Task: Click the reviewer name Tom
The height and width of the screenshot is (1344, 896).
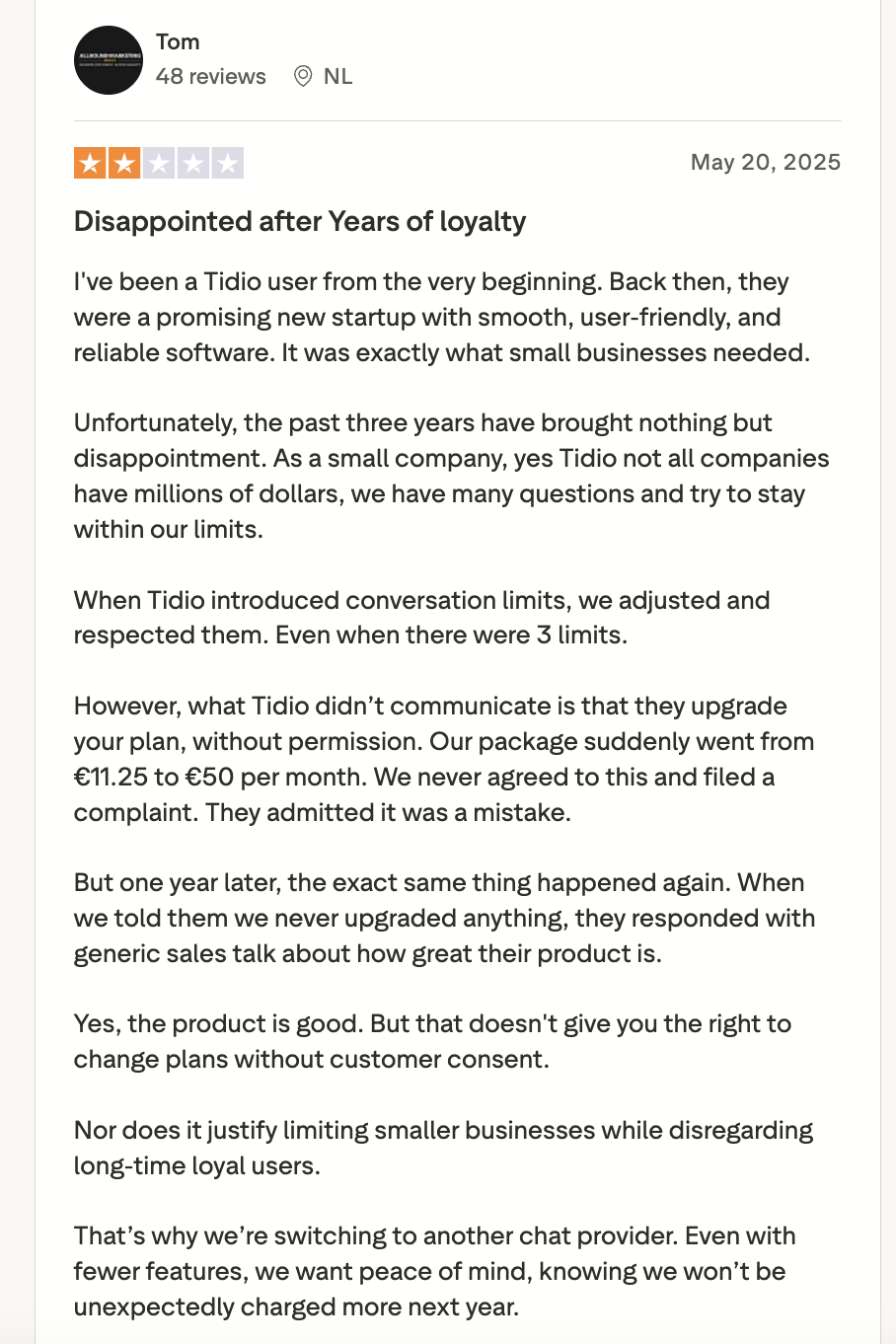Action: (178, 41)
